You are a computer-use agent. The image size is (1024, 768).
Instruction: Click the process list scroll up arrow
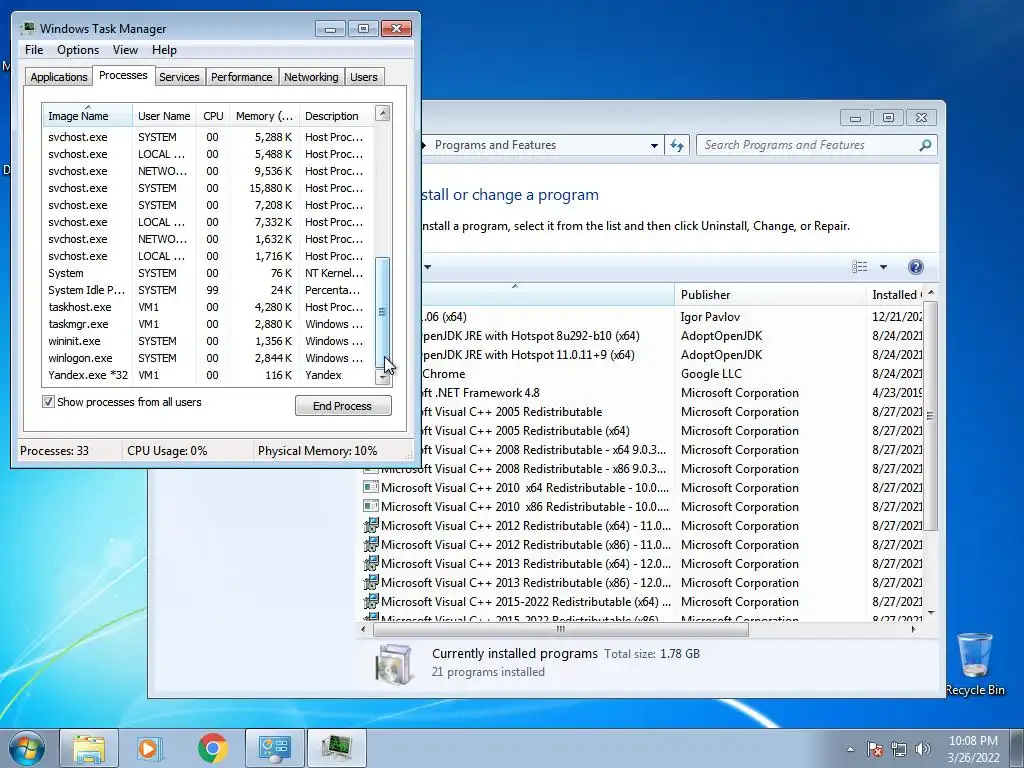coord(383,113)
